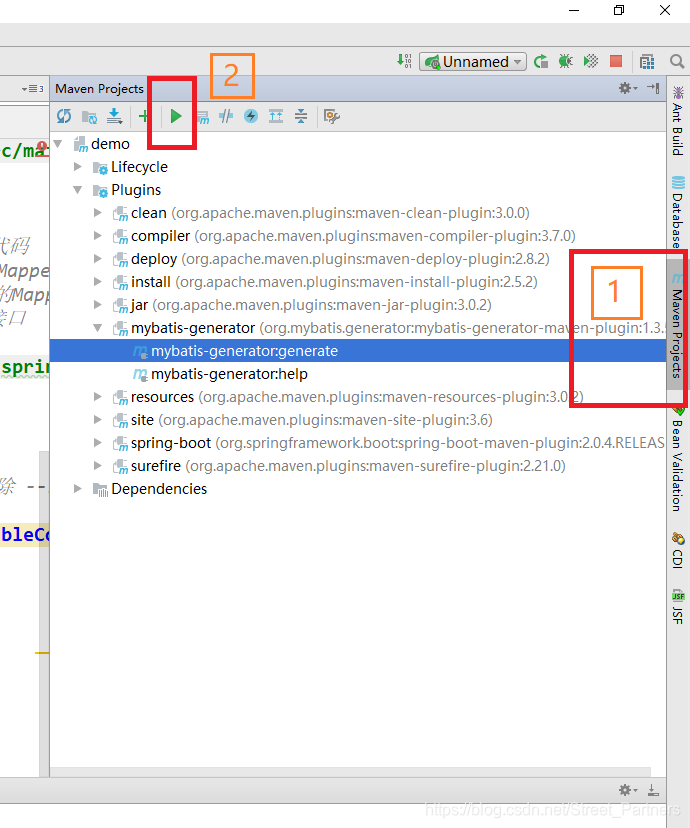This screenshot has width=690, height=828.
Task: Run Maven build with green play button
Action: coord(176,116)
